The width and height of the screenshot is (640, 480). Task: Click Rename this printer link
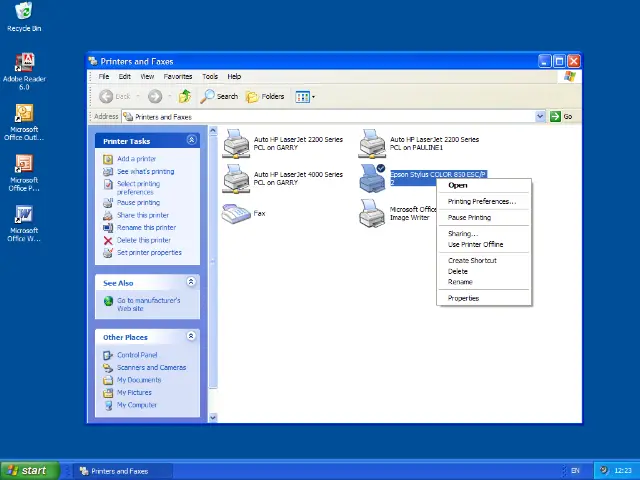[146, 227]
